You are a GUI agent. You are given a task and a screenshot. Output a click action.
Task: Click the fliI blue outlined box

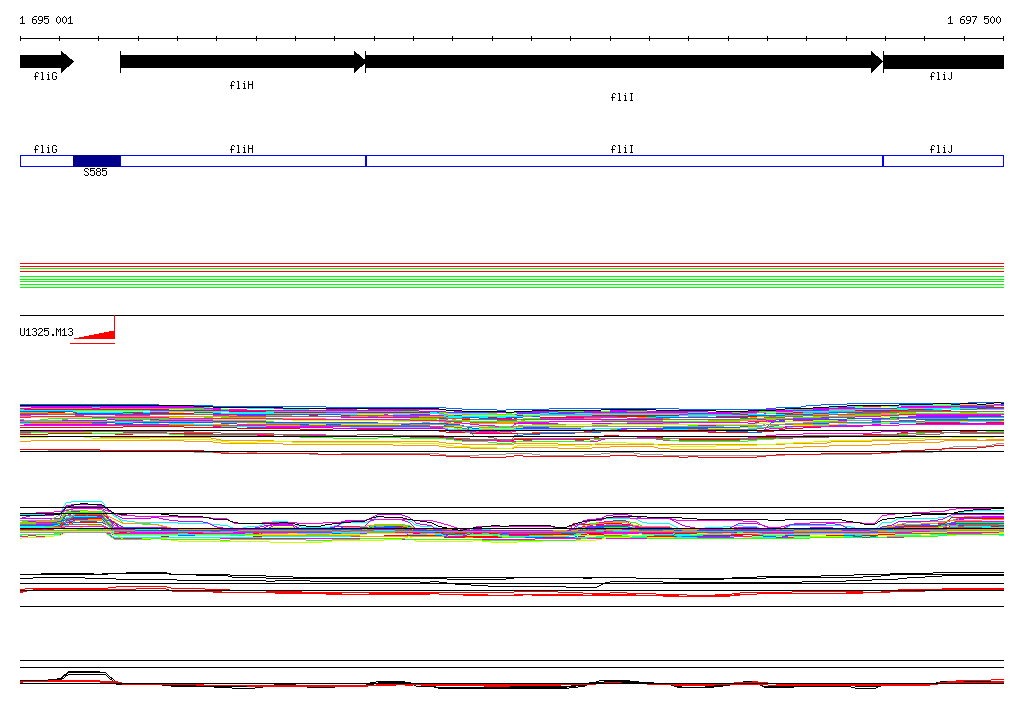(624, 161)
